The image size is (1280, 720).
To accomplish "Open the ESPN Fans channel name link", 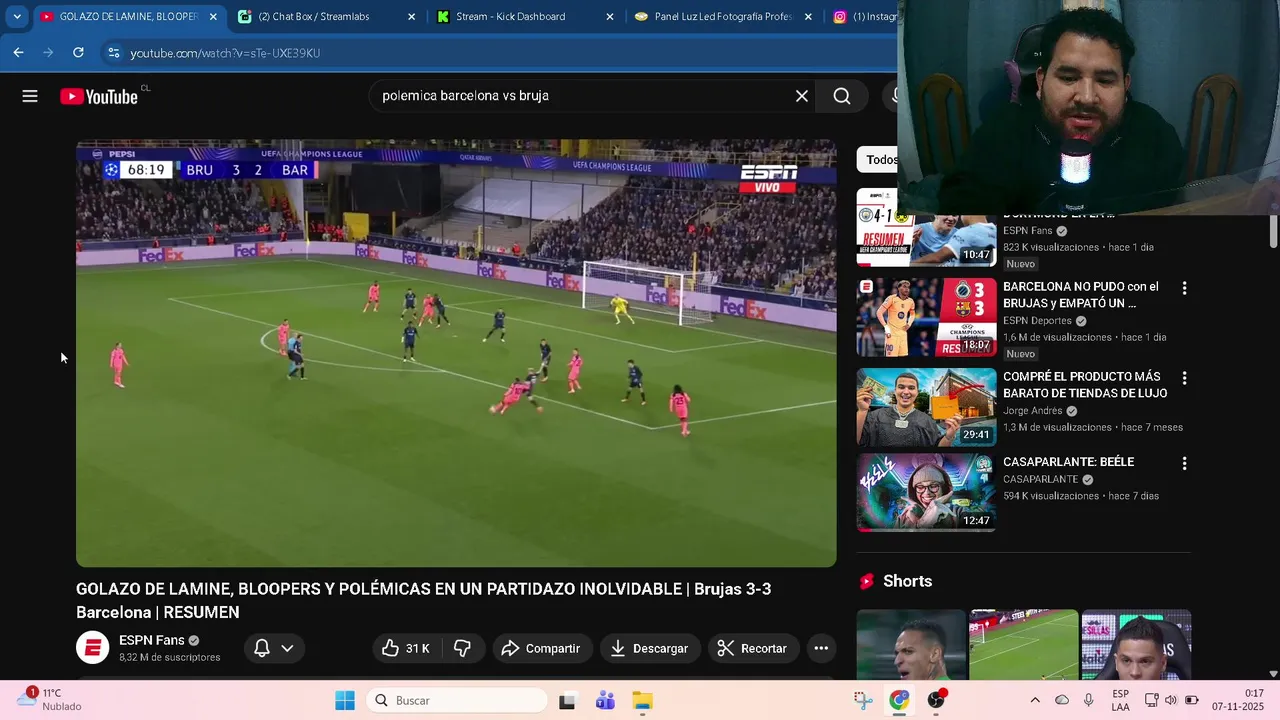I will click(152, 640).
